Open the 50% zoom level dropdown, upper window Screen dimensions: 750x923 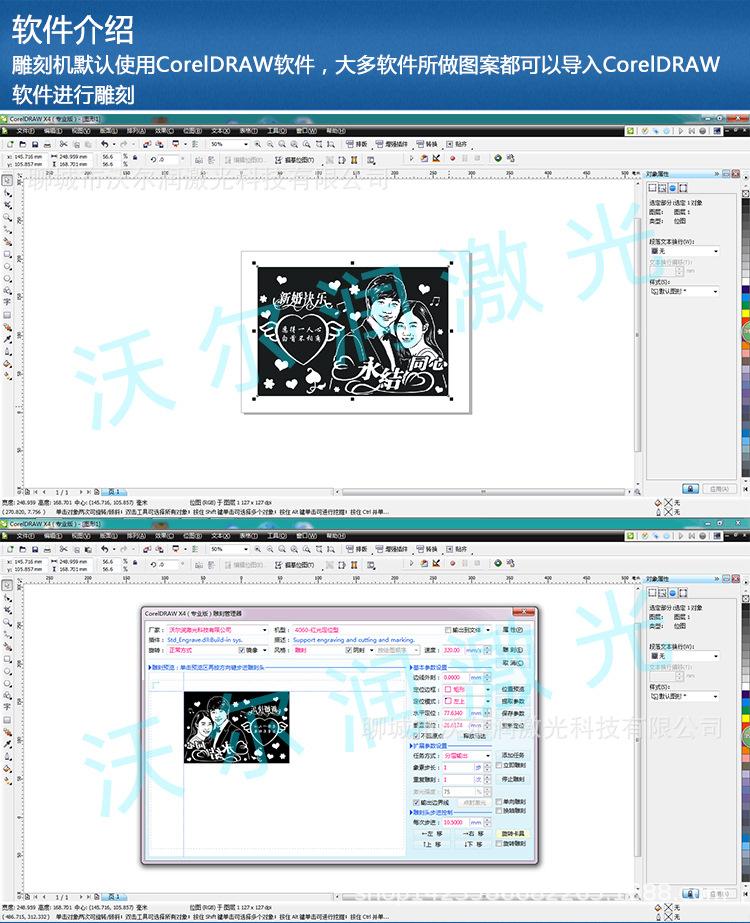(245, 144)
